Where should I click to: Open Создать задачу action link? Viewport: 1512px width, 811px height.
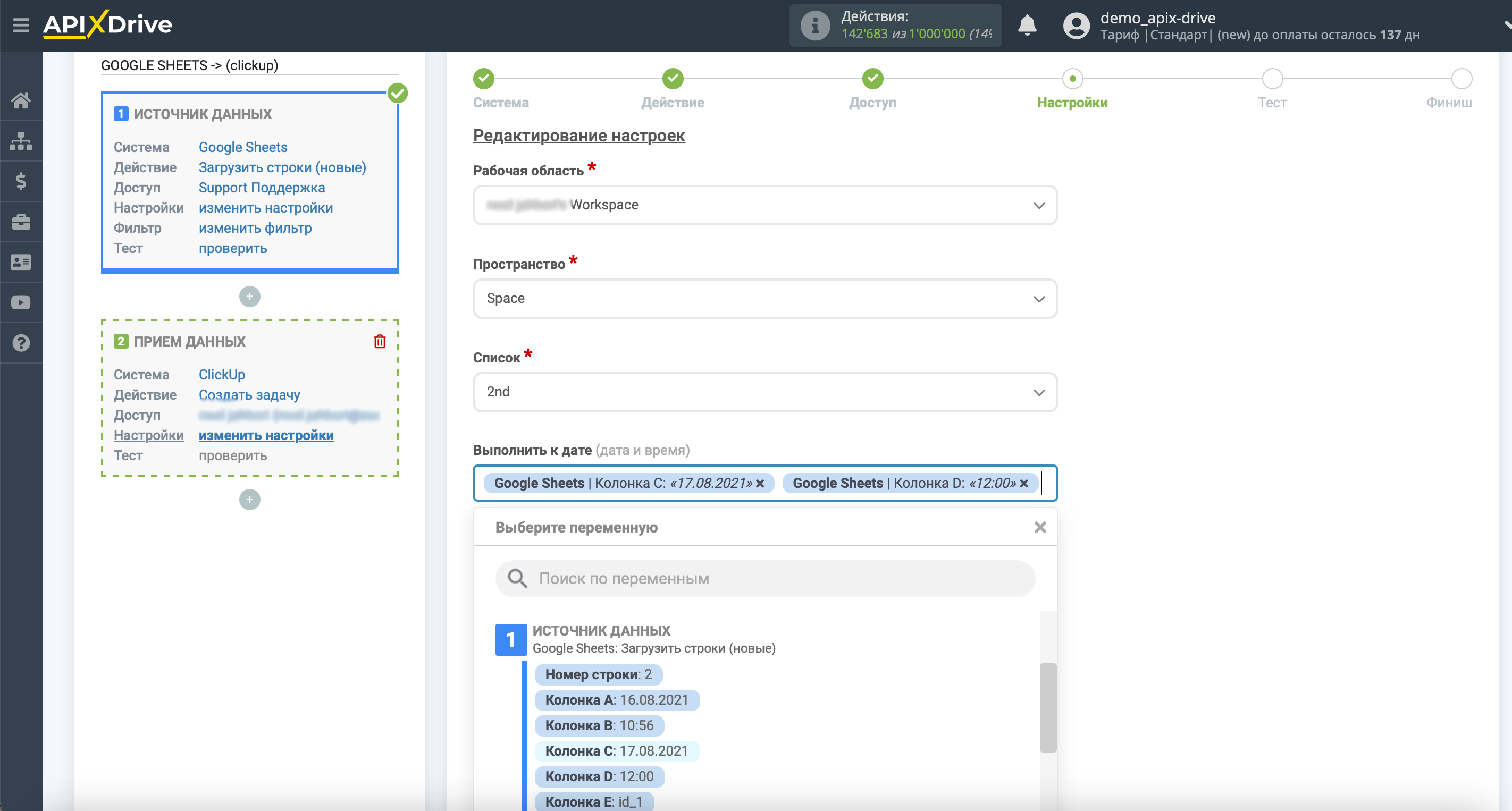click(249, 395)
